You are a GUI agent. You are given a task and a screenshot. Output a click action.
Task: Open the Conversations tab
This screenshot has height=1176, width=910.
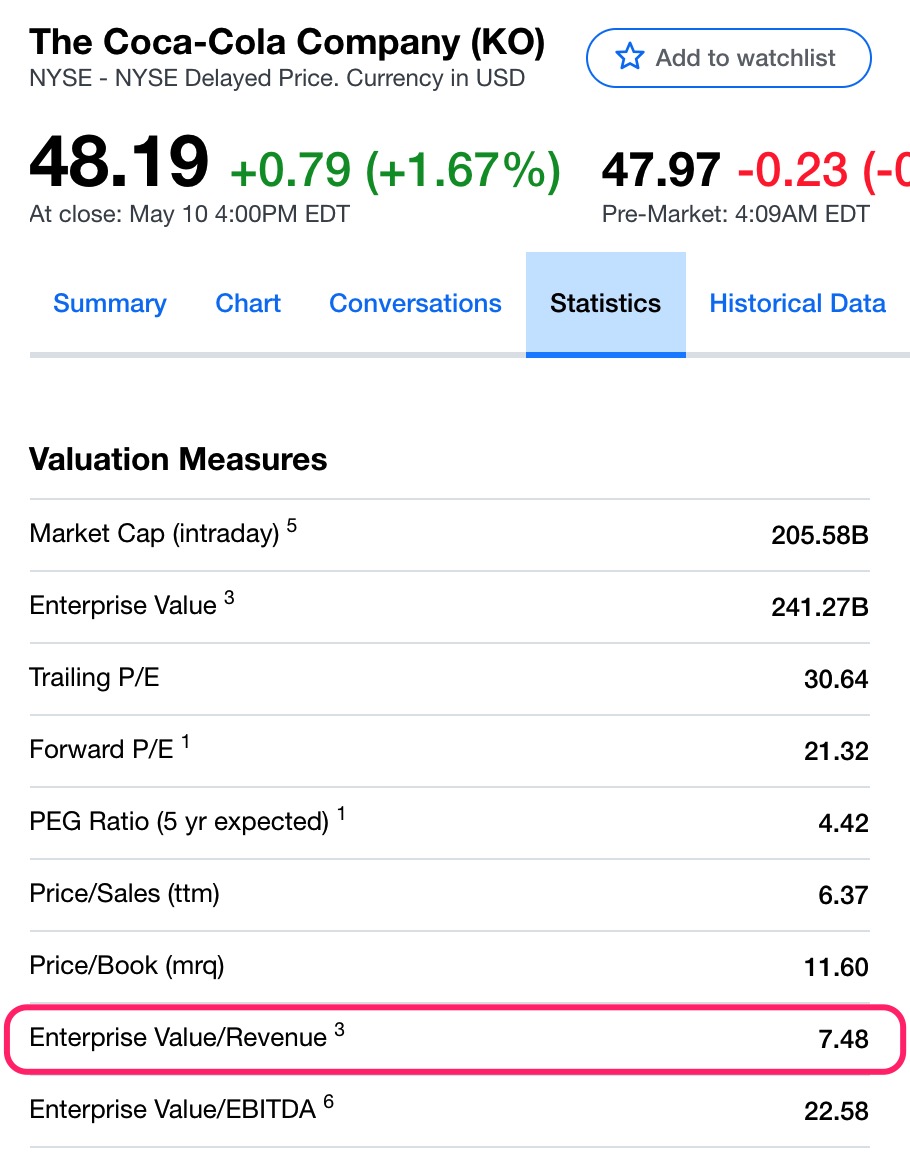tap(415, 304)
